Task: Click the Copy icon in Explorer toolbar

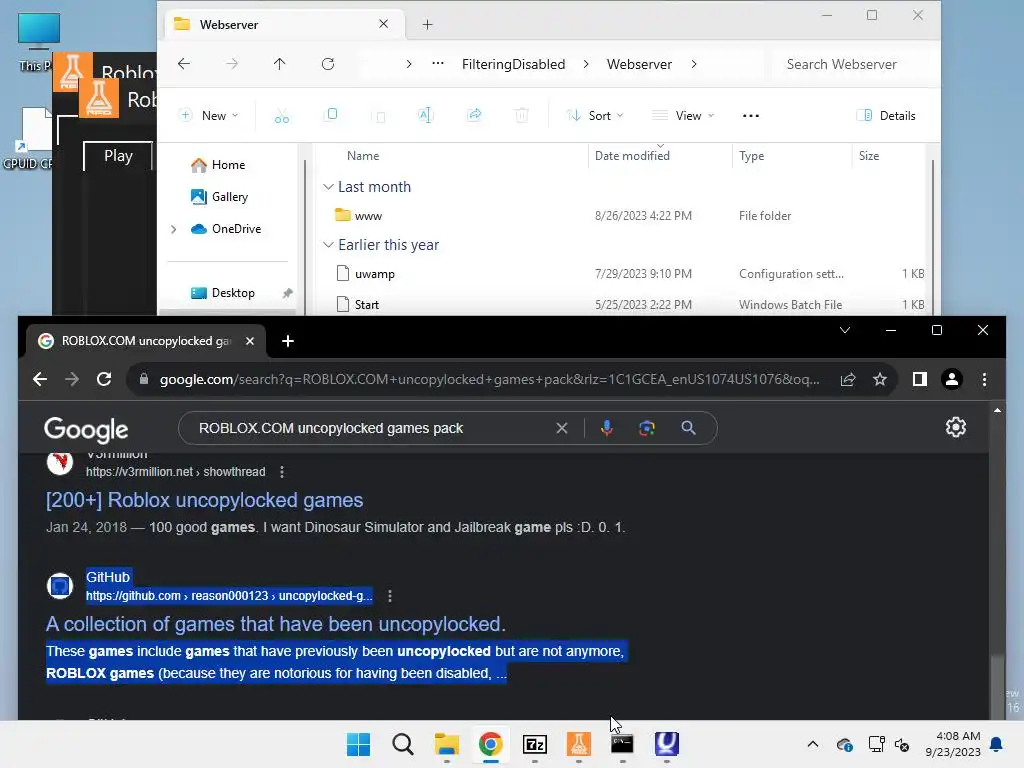Action: [331, 116]
